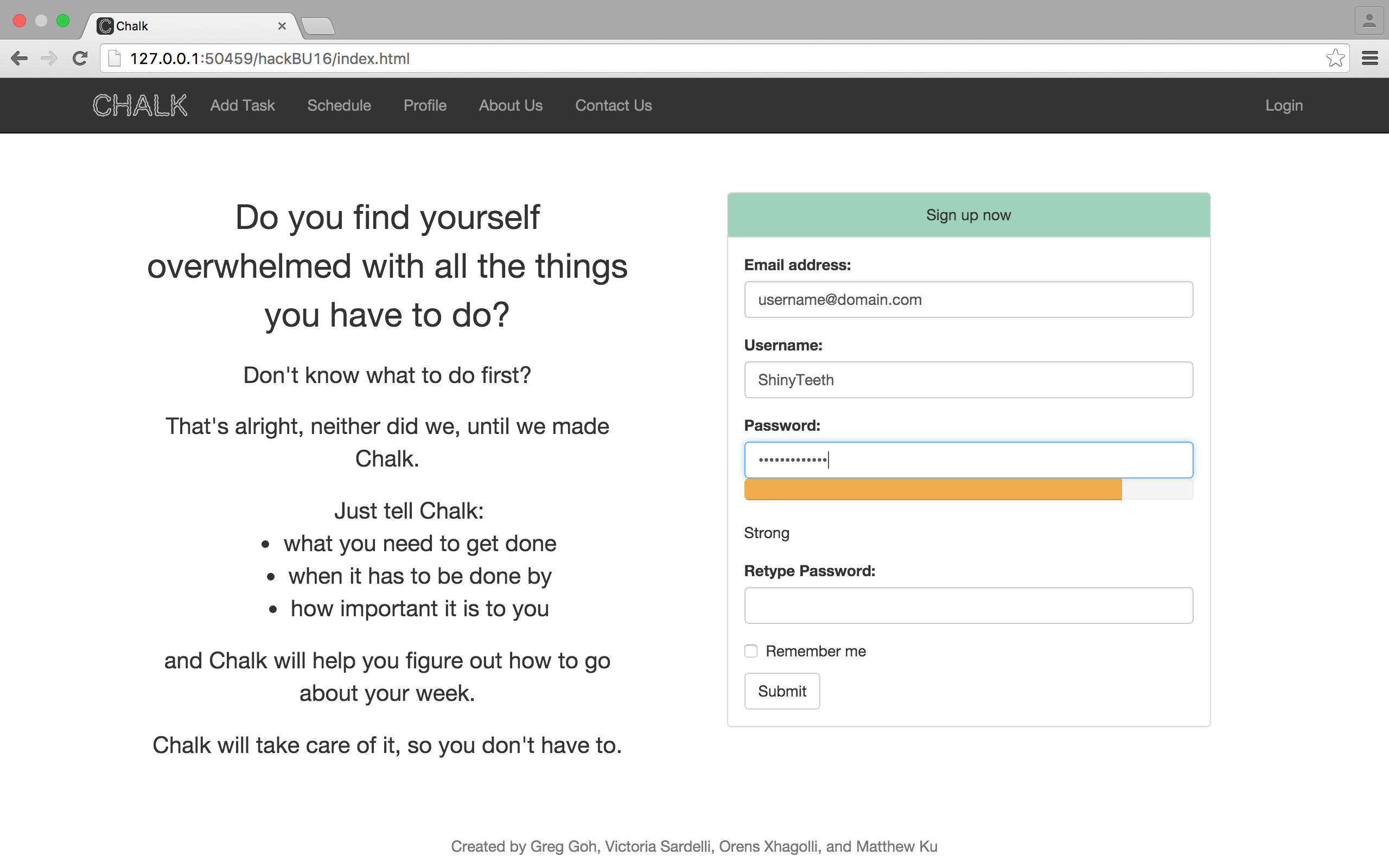
Task: Open the Contact Us page
Action: [613, 106]
